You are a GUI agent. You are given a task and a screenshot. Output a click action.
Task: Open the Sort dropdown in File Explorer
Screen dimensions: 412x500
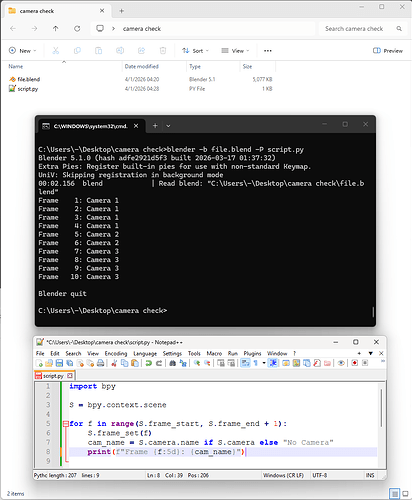[195, 51]
